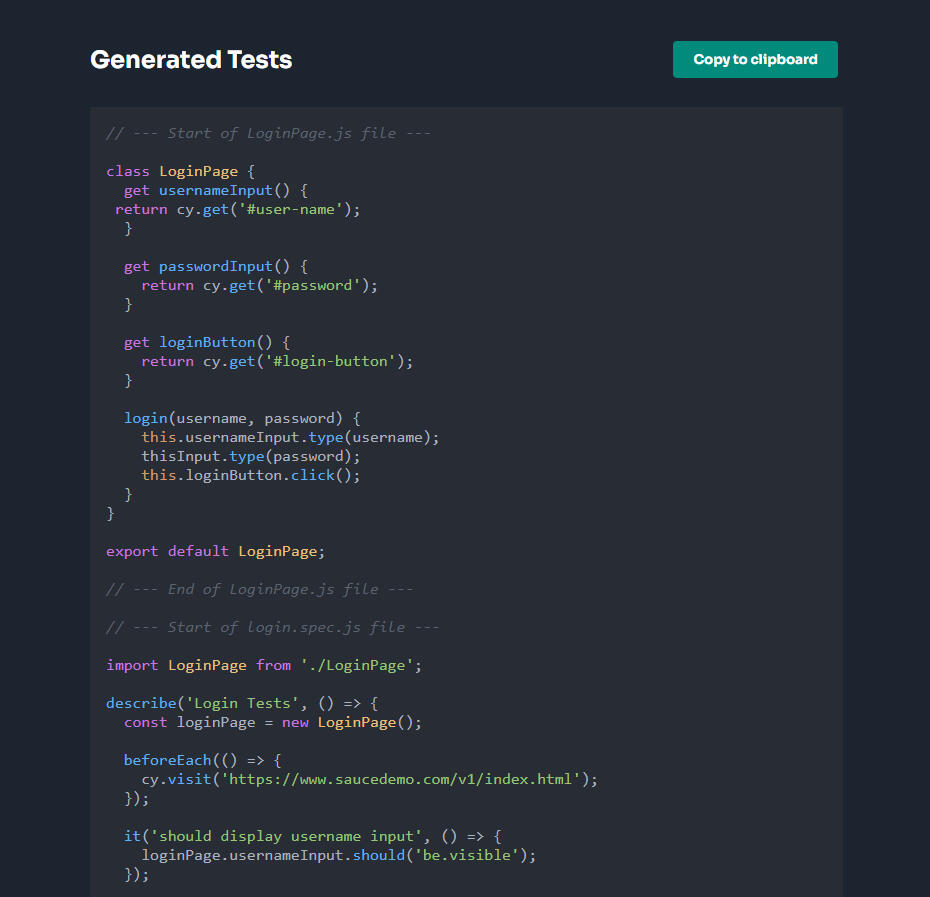Screen dimensions: 930x897
Task: Click the saucedemo.com URL in cy.visit
Action: click(x=404, y=779)
